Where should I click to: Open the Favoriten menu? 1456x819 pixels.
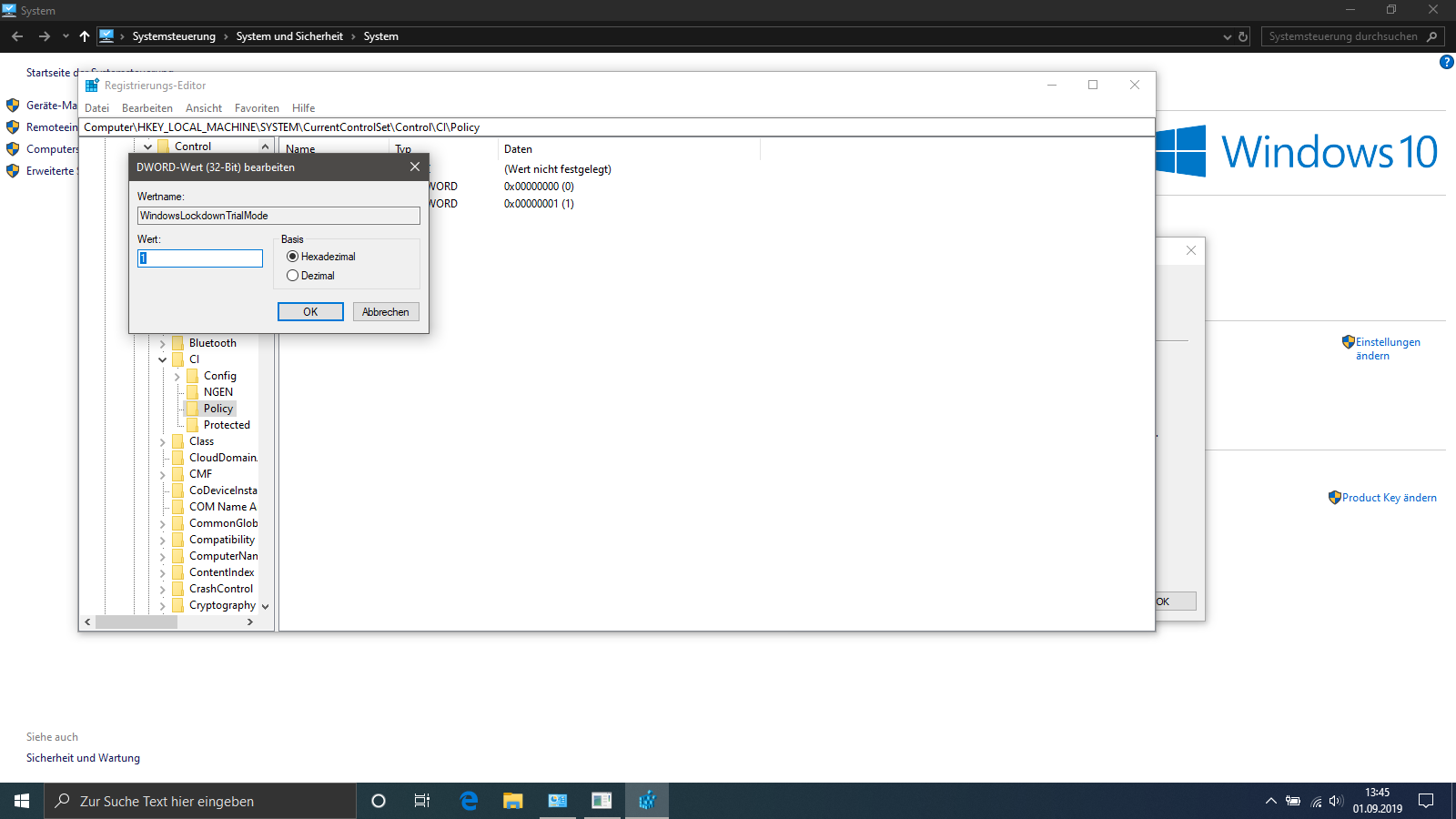[x=257, y=108]
